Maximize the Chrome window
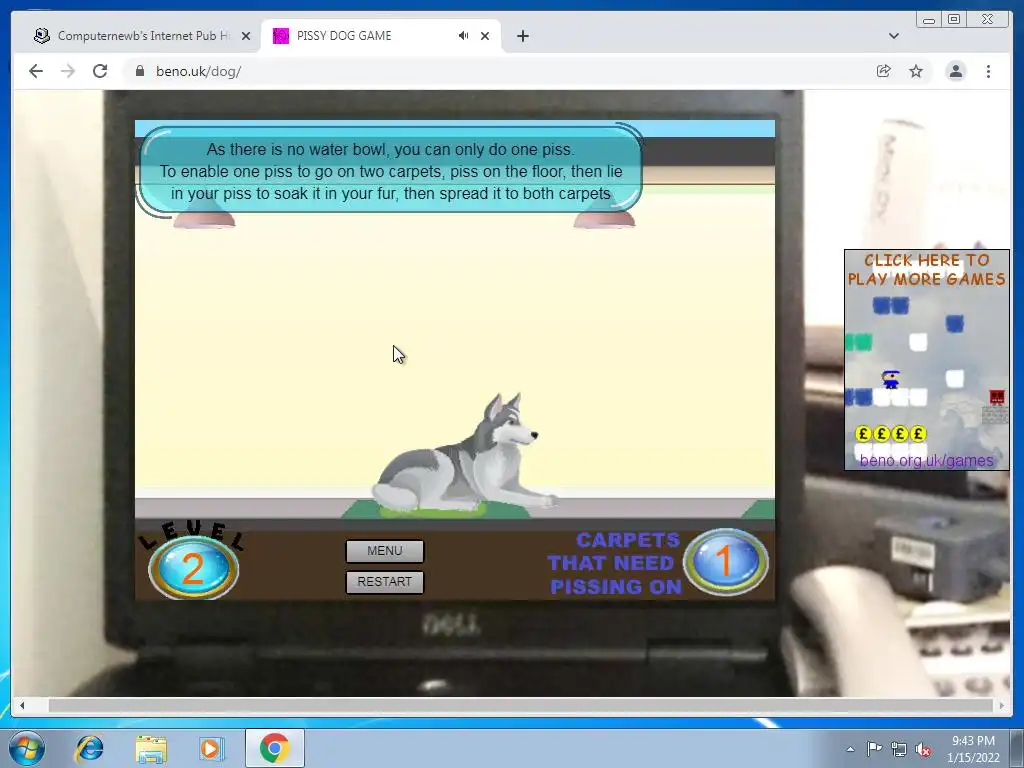Image resolution: width=1024 pixels, height=768 pixels. click(x=953, y=20)
